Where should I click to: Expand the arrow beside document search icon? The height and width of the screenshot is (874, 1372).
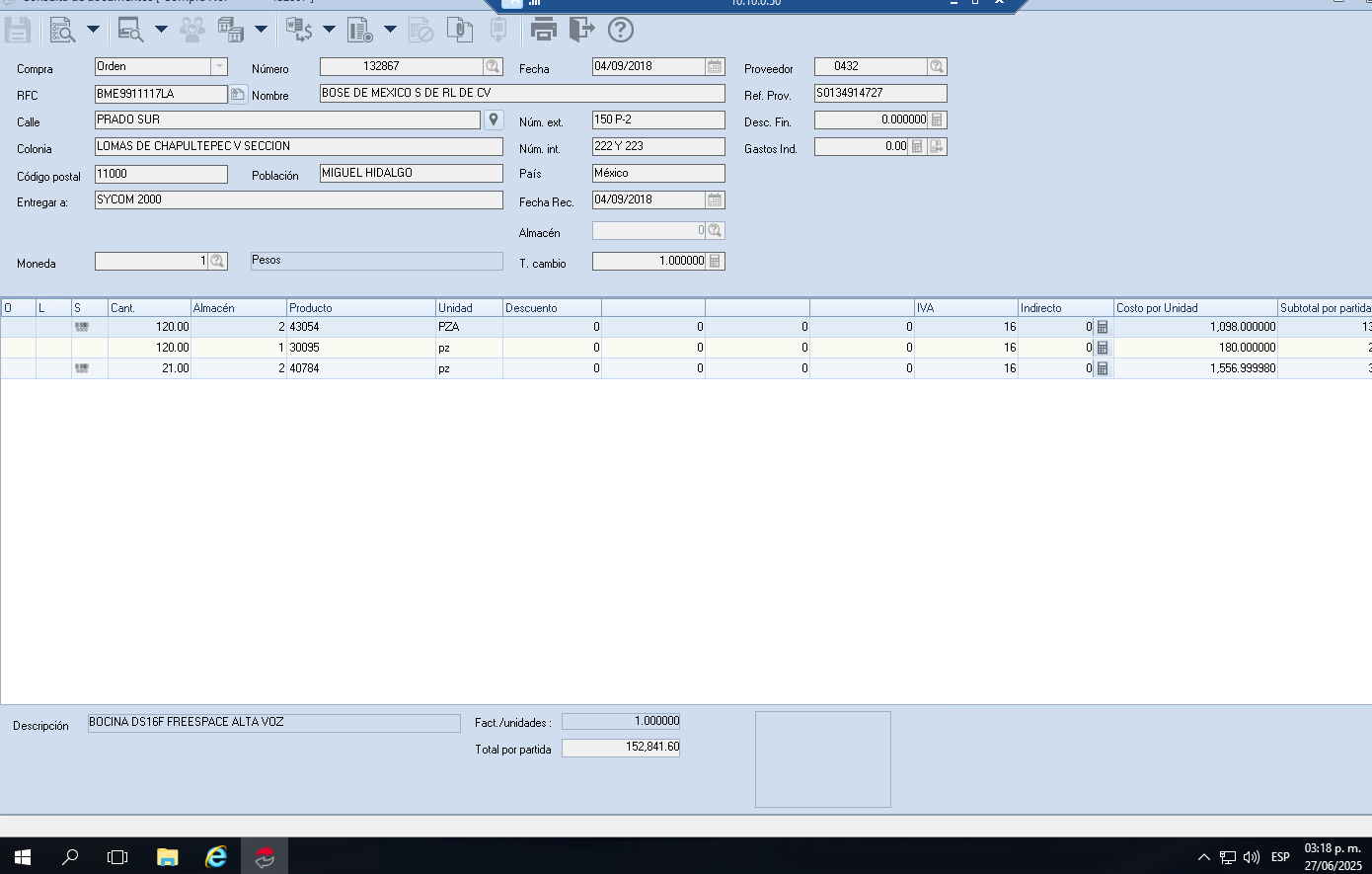93,30
